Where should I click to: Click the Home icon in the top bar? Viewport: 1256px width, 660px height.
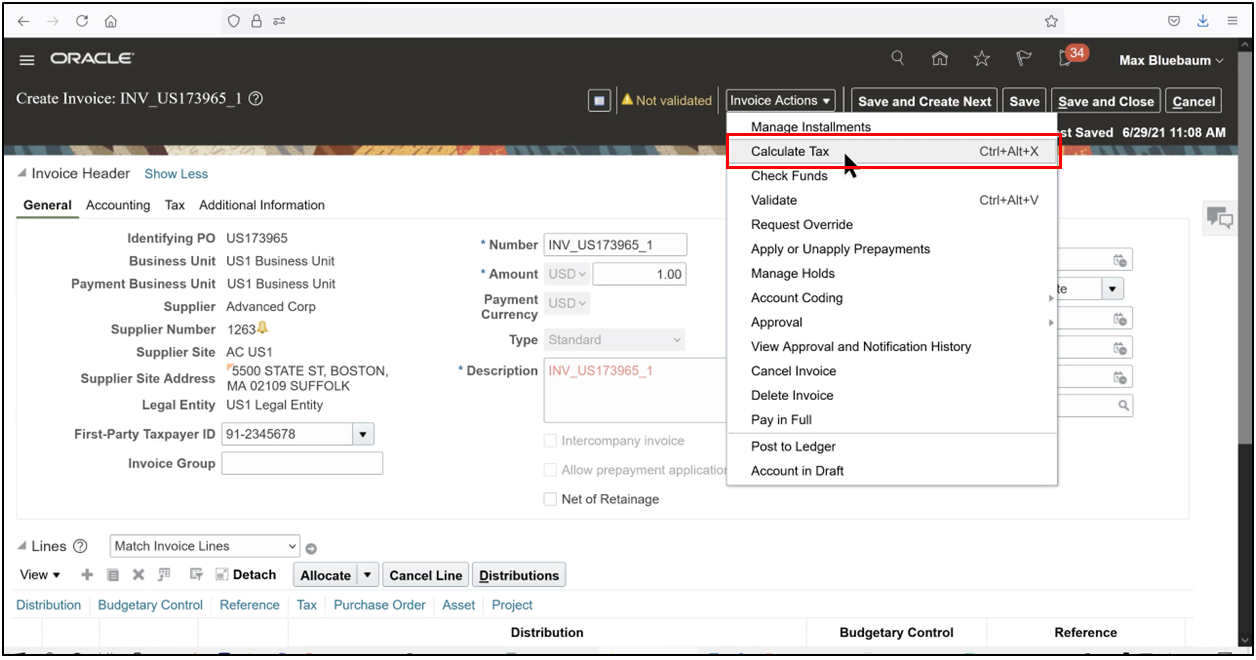(939, 58)
